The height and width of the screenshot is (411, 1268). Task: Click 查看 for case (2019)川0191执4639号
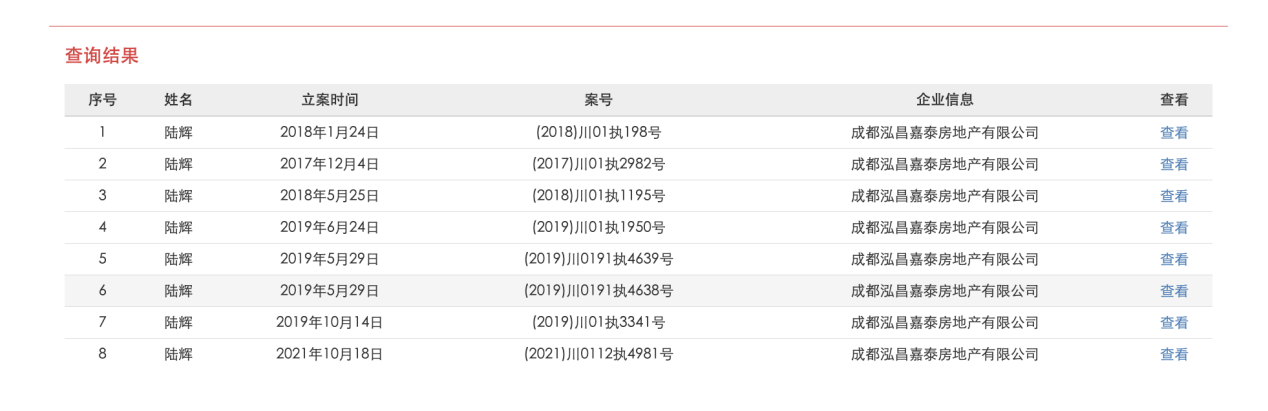coord(1173,259)
